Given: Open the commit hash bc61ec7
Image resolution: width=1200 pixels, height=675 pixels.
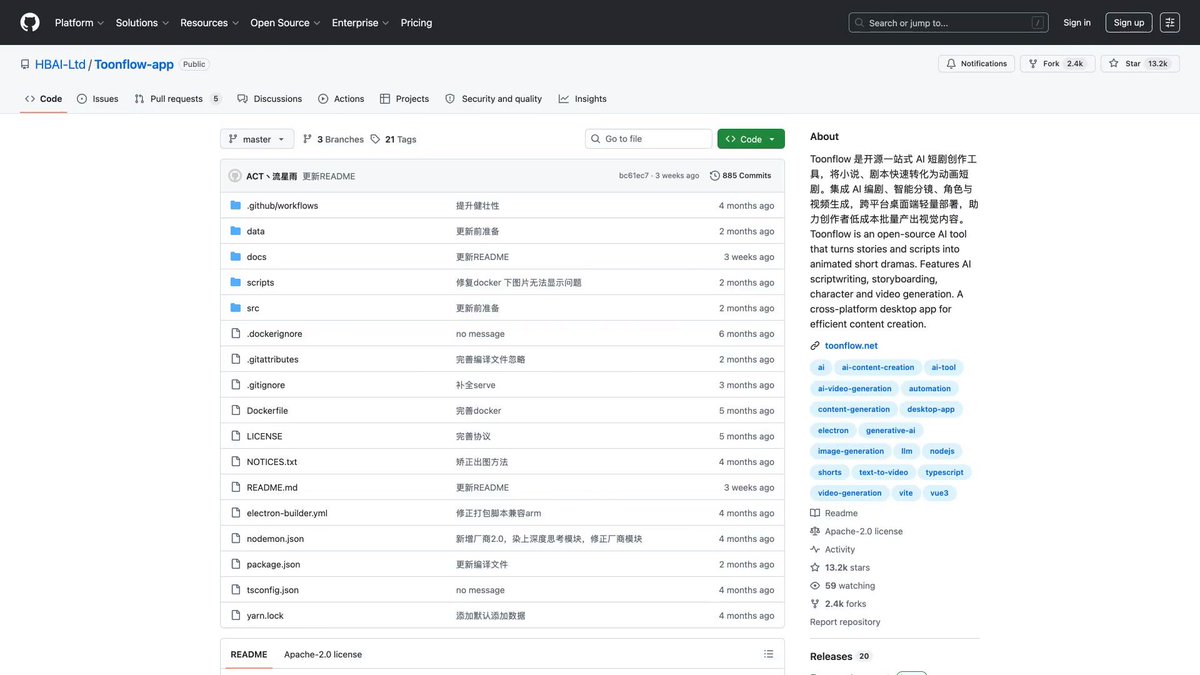Looking at the screenshot, I should coord(634,176).
